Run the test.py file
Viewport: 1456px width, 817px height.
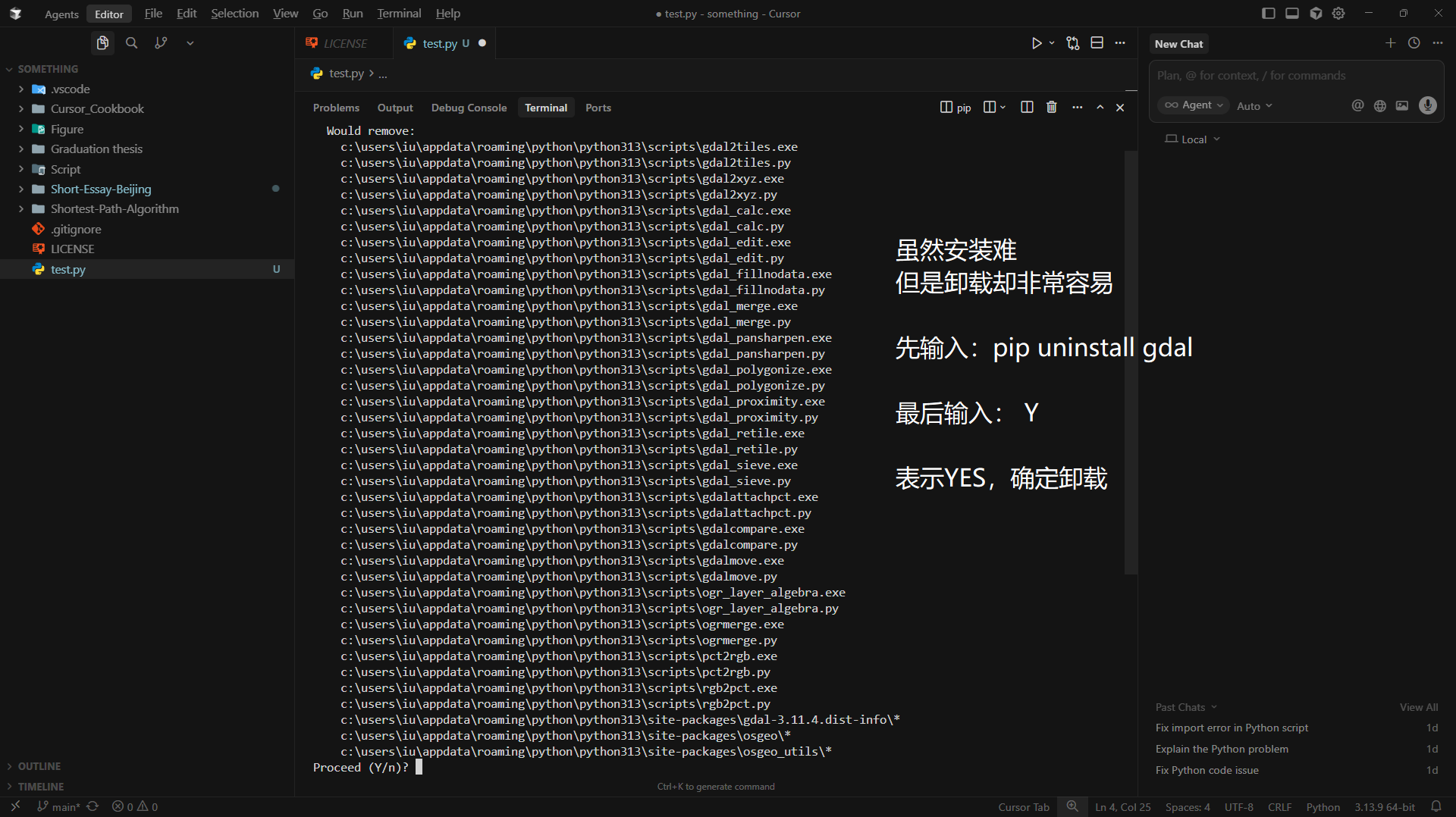[1036, 43]
